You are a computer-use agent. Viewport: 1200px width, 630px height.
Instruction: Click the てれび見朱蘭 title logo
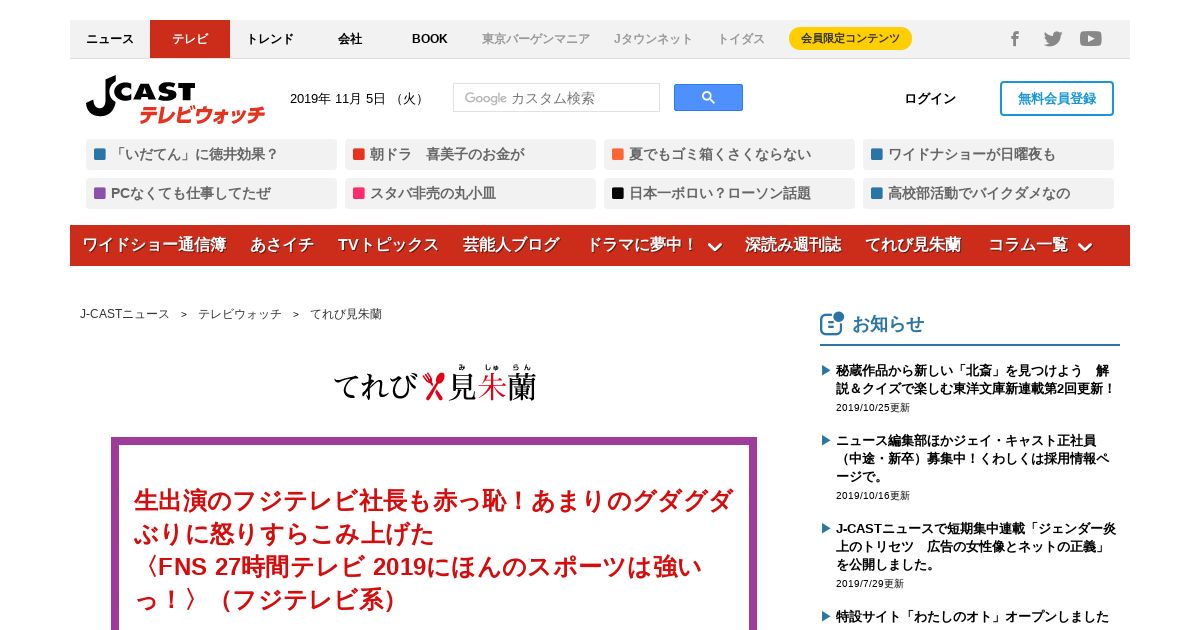click(434, 381)
